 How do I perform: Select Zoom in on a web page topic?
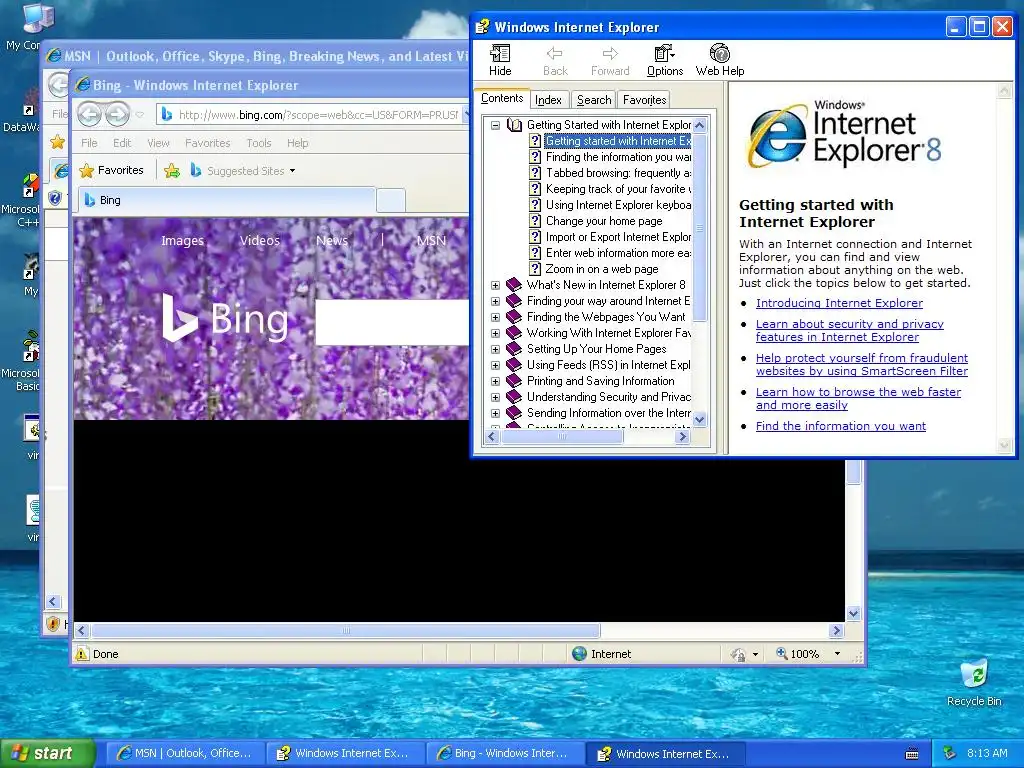pos(601,269)
